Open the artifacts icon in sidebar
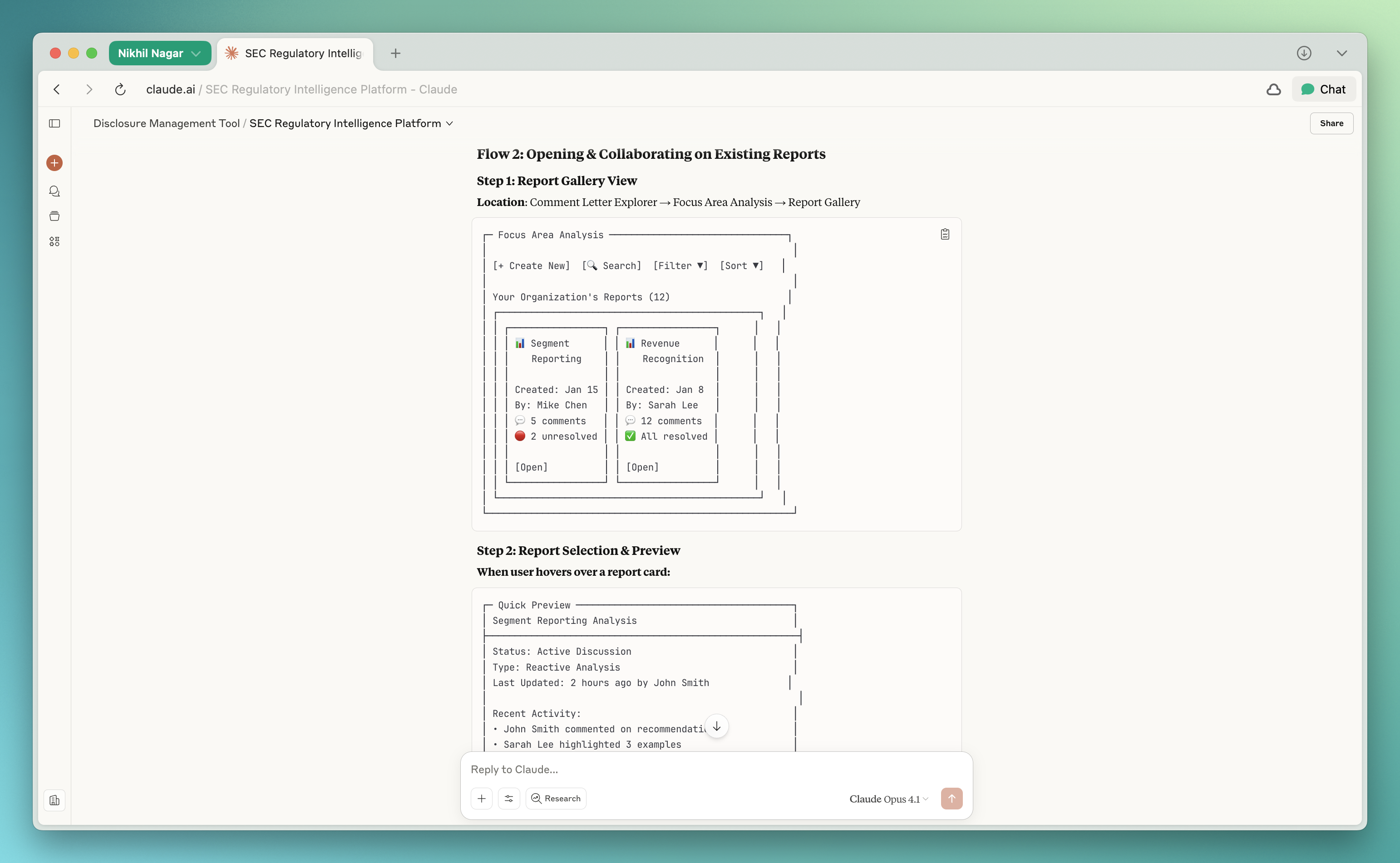This screenshot has height=863, width=1400. (54, 241)
